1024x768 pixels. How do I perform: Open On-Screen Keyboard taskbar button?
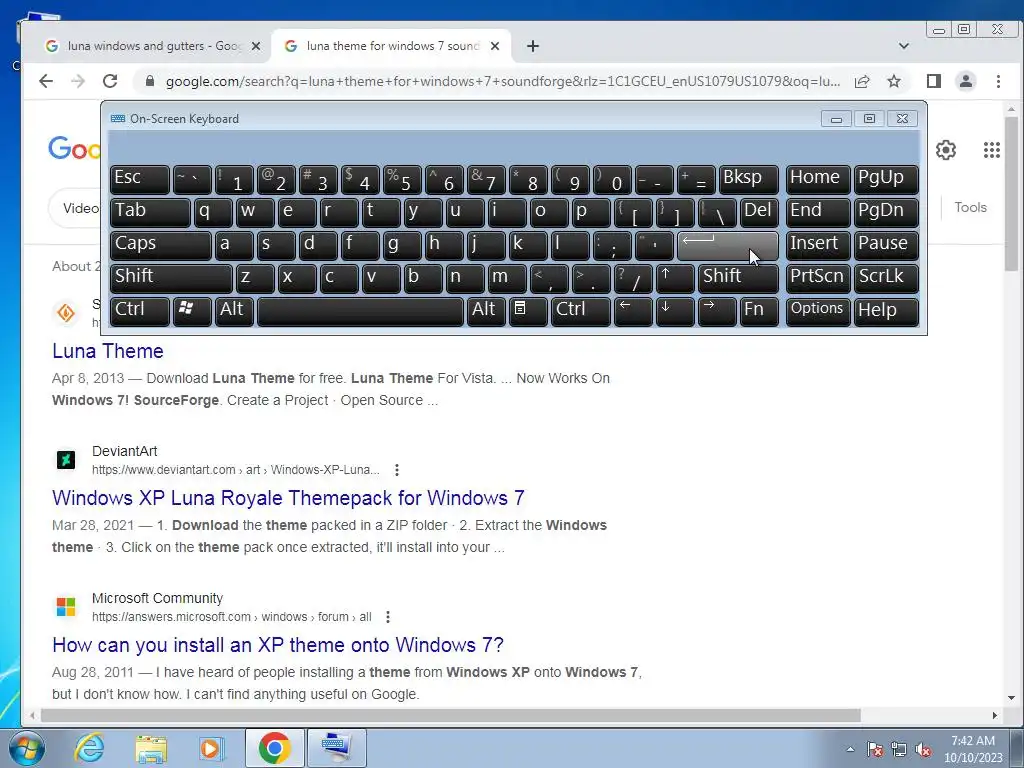point(336,748)
